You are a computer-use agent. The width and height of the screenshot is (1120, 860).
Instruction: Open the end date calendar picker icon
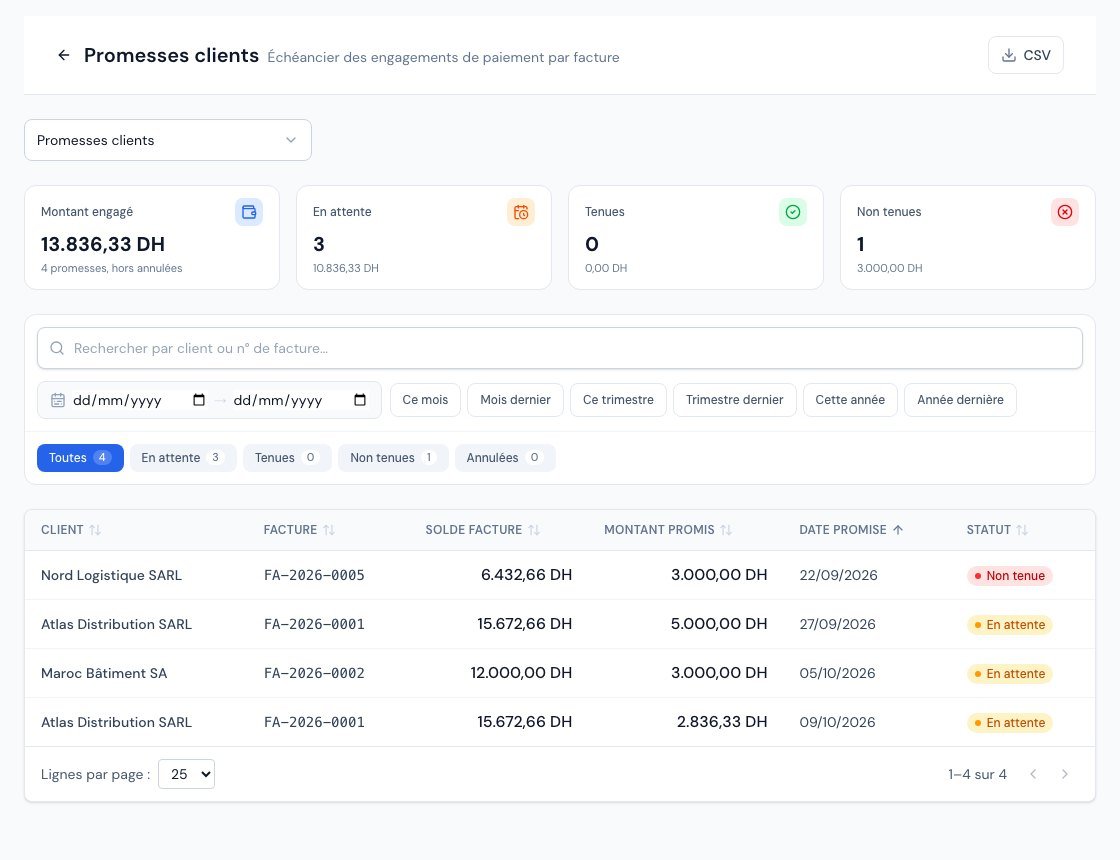(360, 400)
